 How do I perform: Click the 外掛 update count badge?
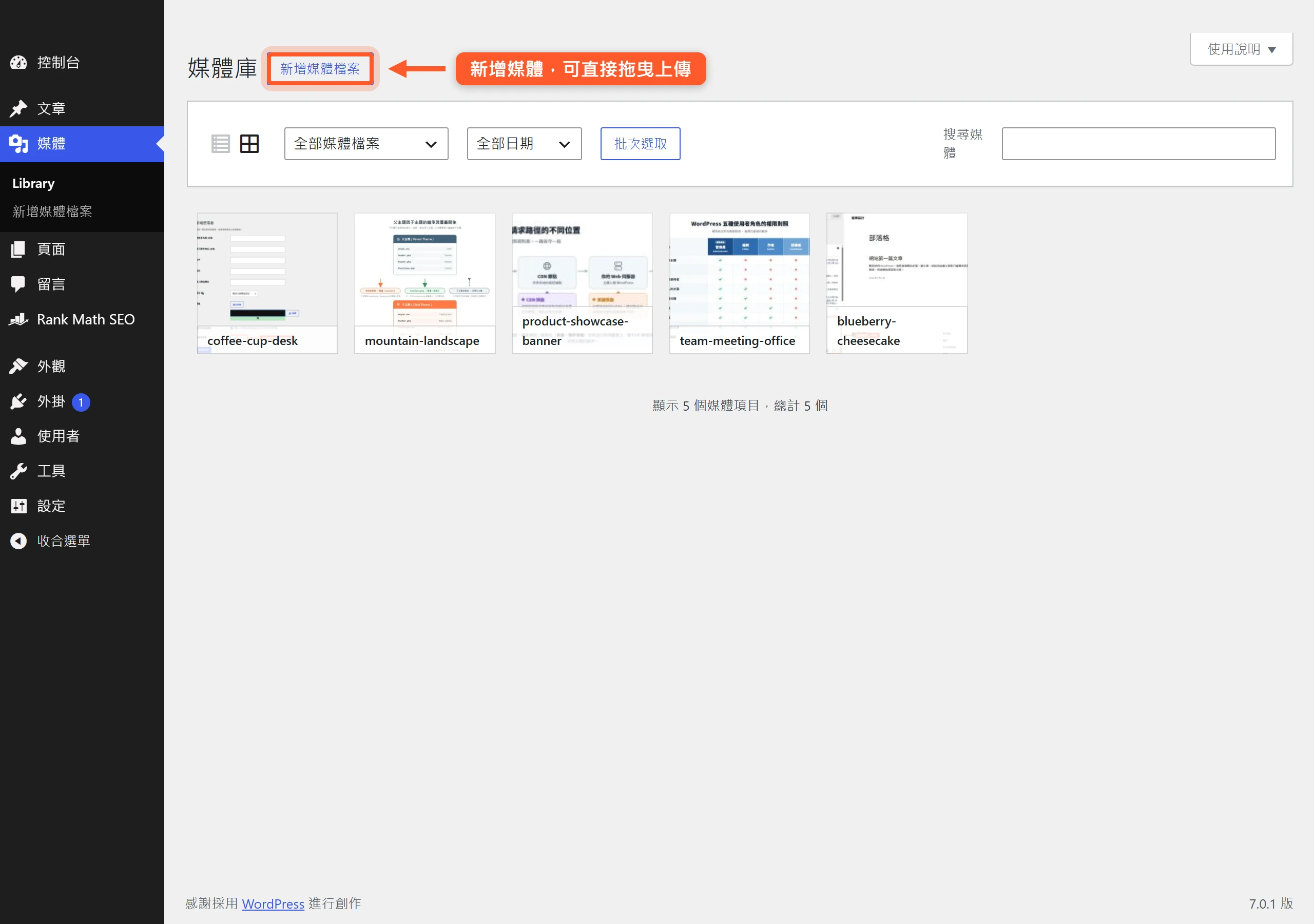[81, 402]
